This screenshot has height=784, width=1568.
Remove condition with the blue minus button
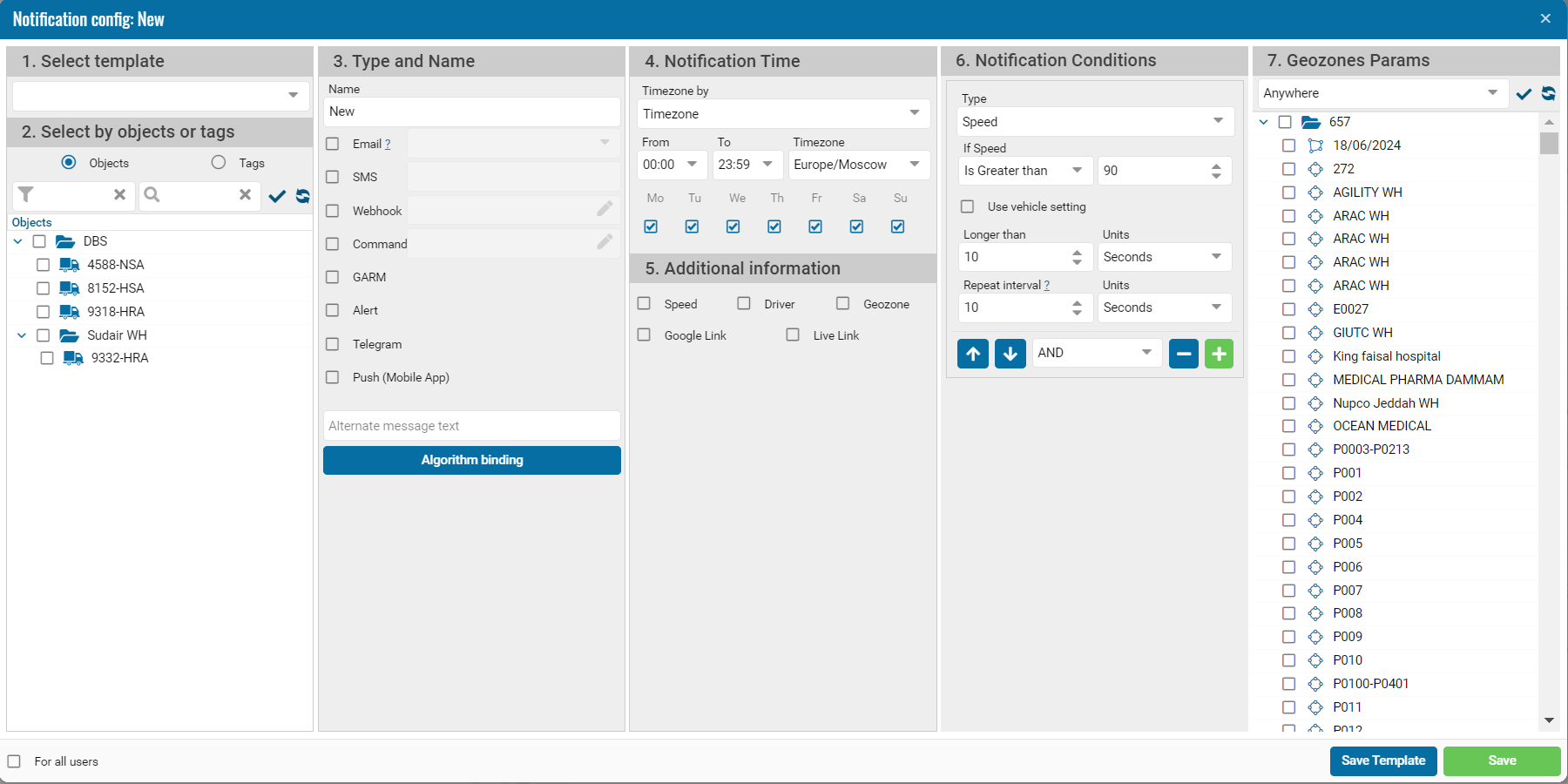[1183, 354]
